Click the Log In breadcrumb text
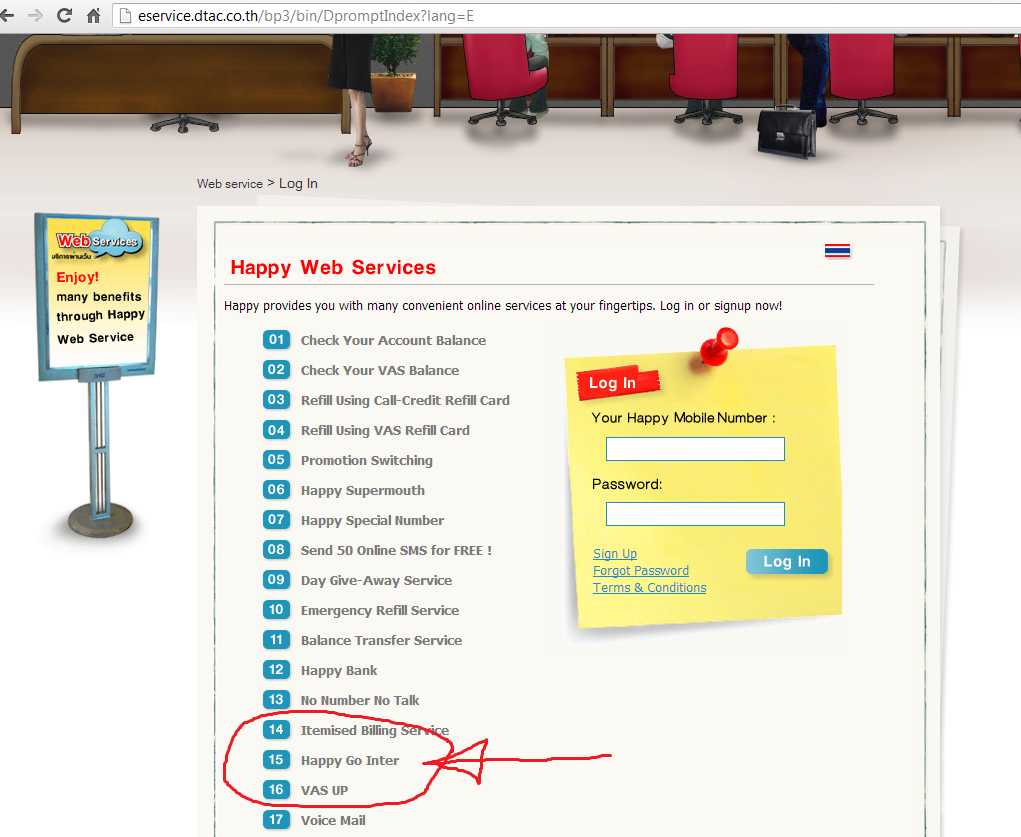Viewport: 1021px width, 837px height. 298,184
